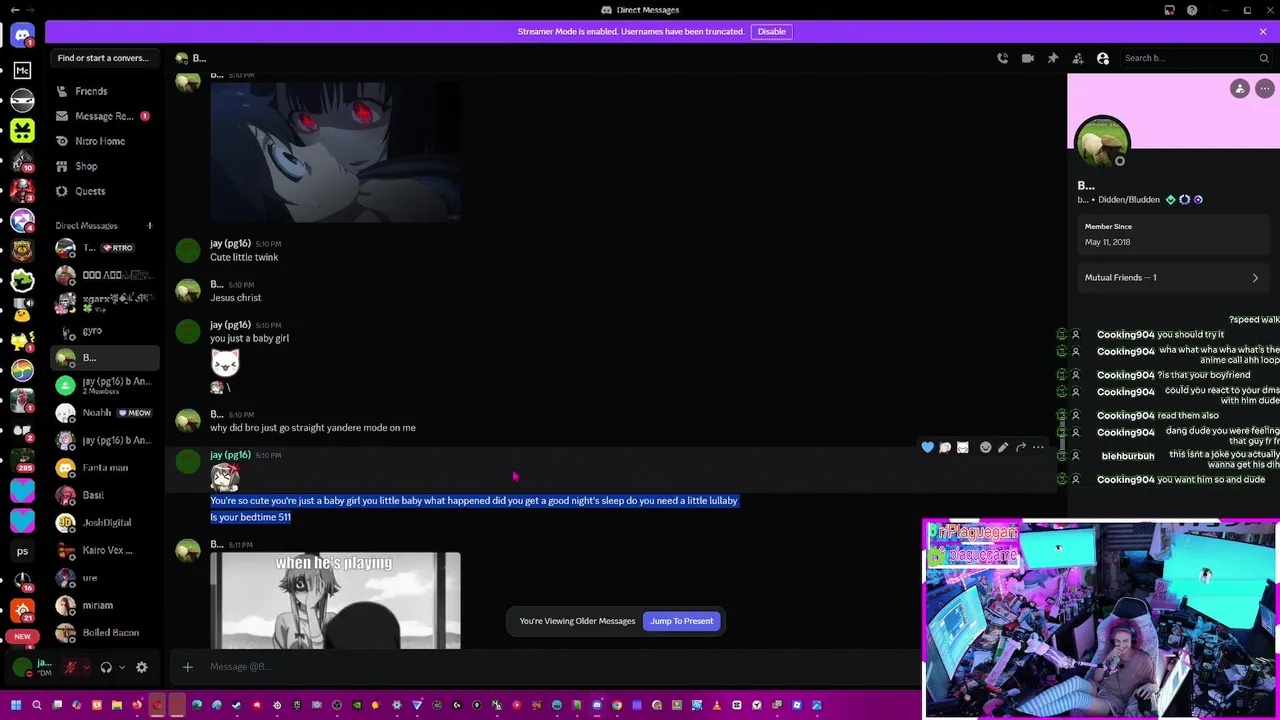Start a video call in the chat header
The width and height of the screenshot is (1280, 720).
click(x=1027, y=58)
